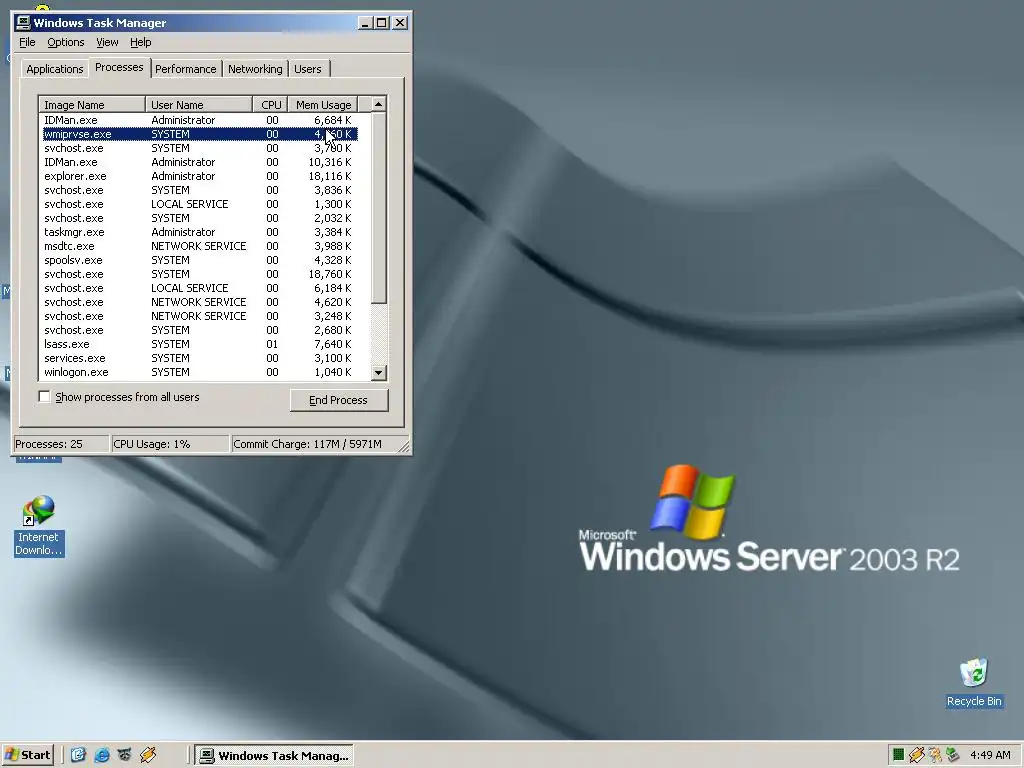Image resolution: width=1024 pixels, height=768 pixels.
Task: Click the Windows Task Manager taskbar button
Action: [274, 756]
